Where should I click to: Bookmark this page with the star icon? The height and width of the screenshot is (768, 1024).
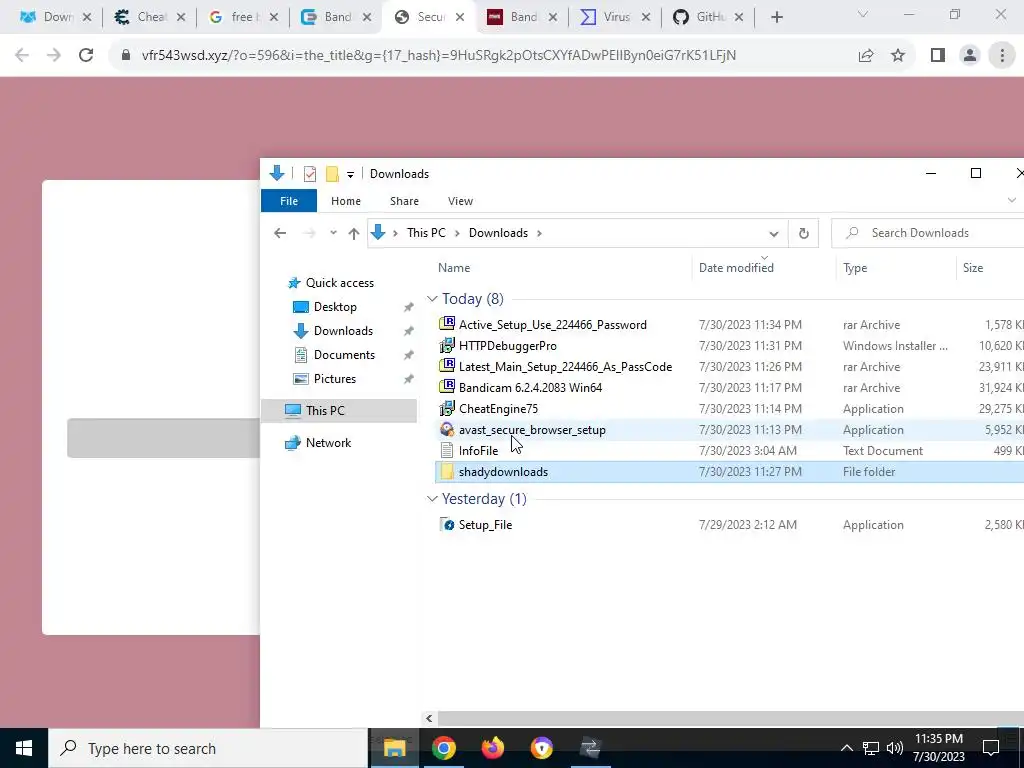pyautogui.click(x=898, y=56)
